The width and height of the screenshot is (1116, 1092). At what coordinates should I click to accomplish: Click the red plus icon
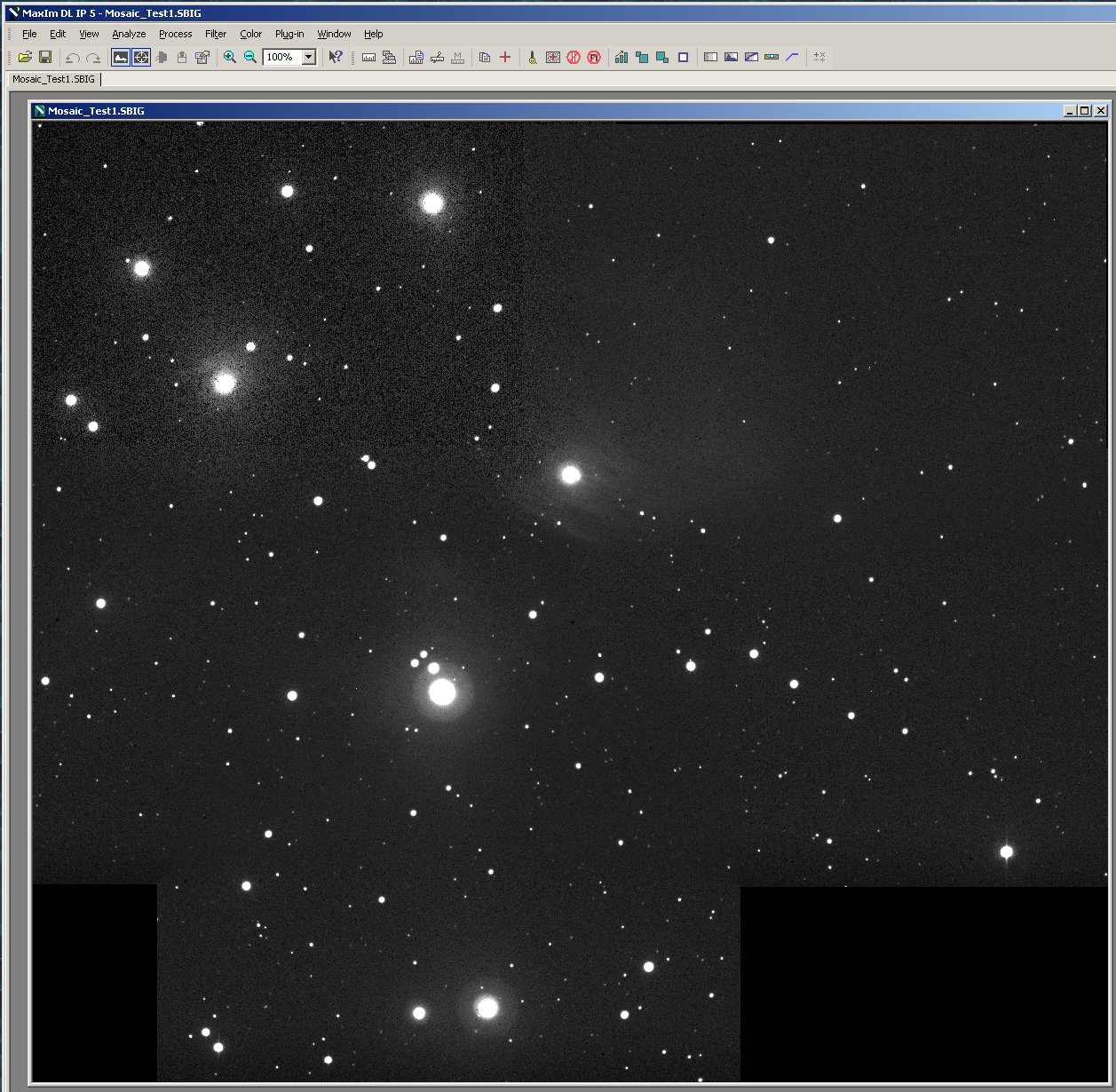pos(505,57)
